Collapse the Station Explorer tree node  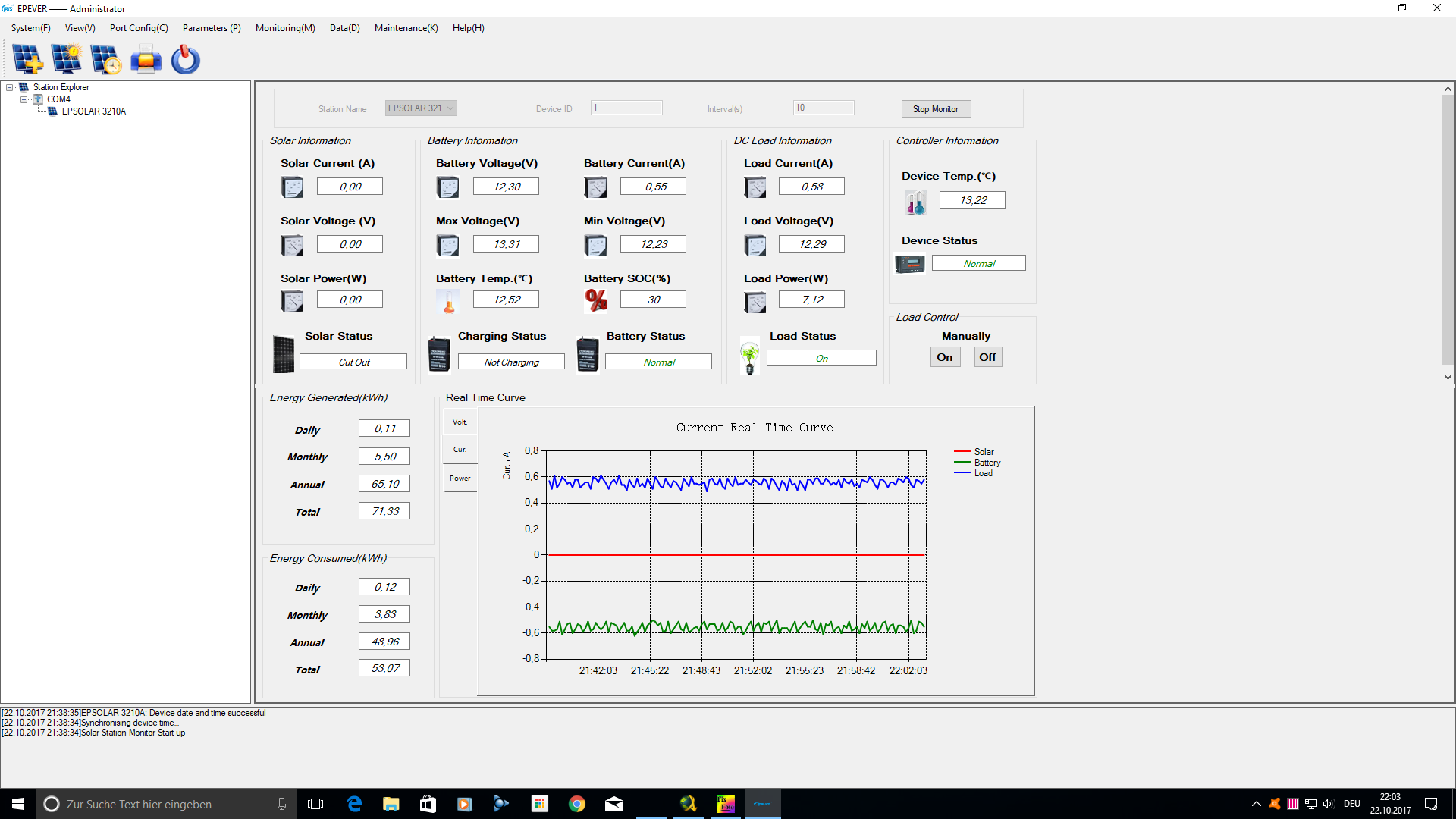(x=10, y=87)
